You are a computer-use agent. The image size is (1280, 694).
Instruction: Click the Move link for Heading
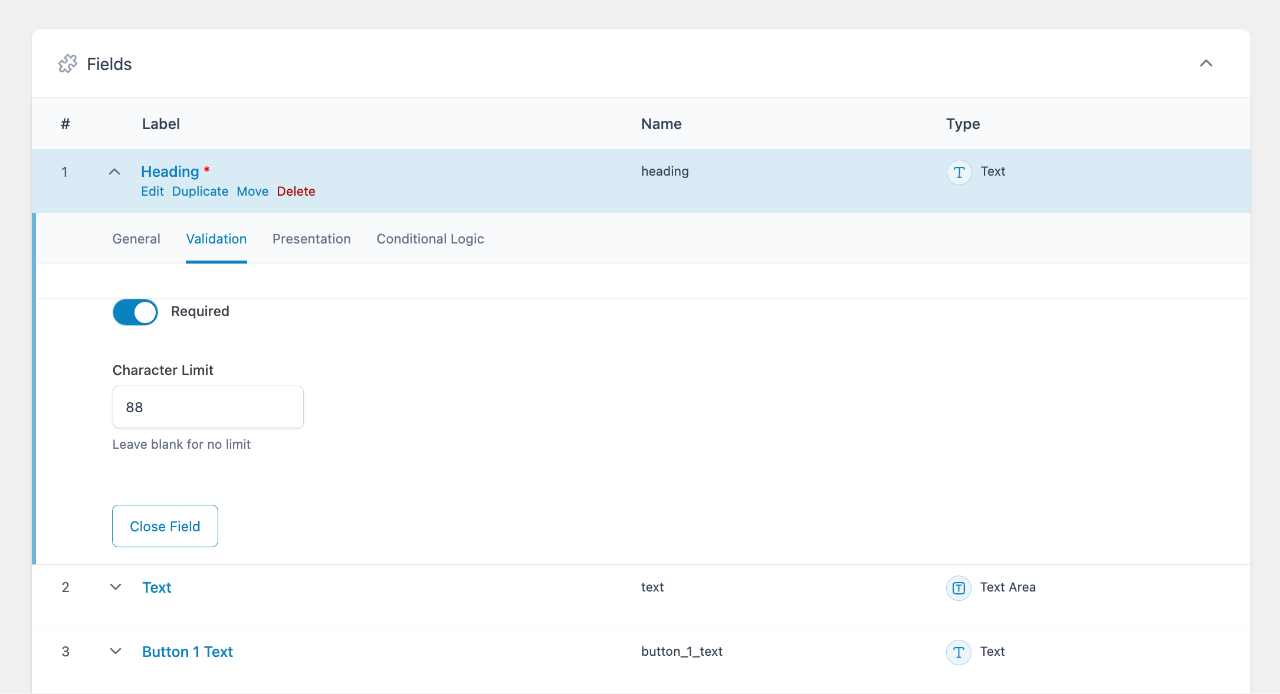252,191
